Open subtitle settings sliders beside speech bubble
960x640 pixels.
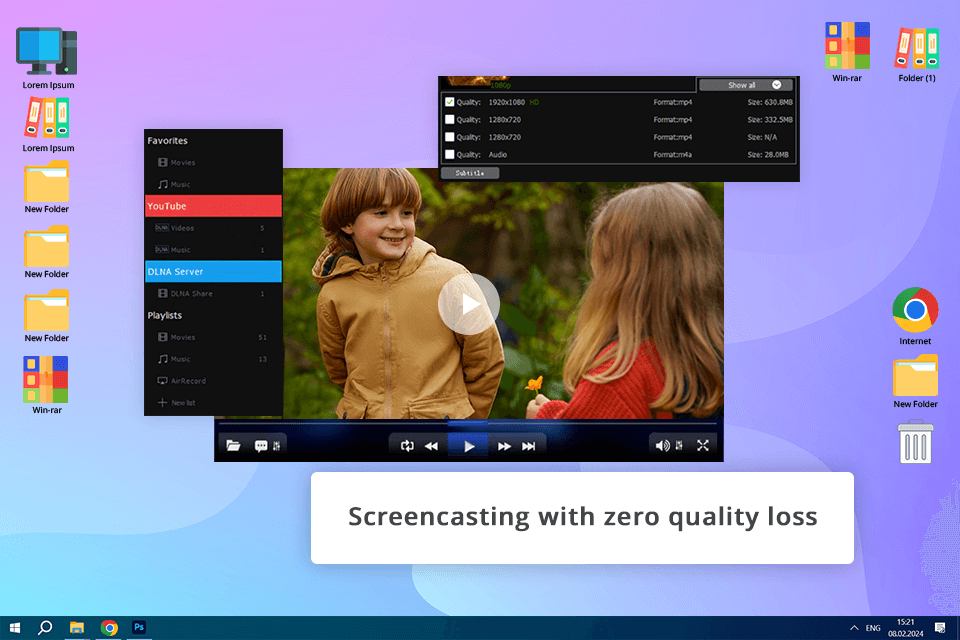pos(277,446)
